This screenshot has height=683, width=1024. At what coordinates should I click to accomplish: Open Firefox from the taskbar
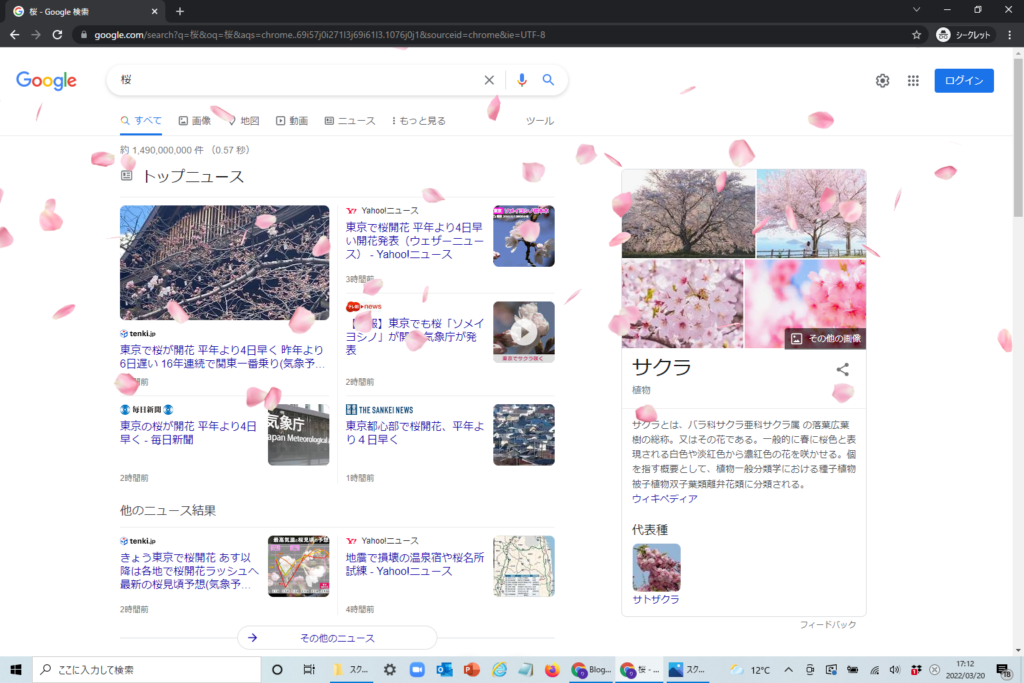click(x=551, y=670)
